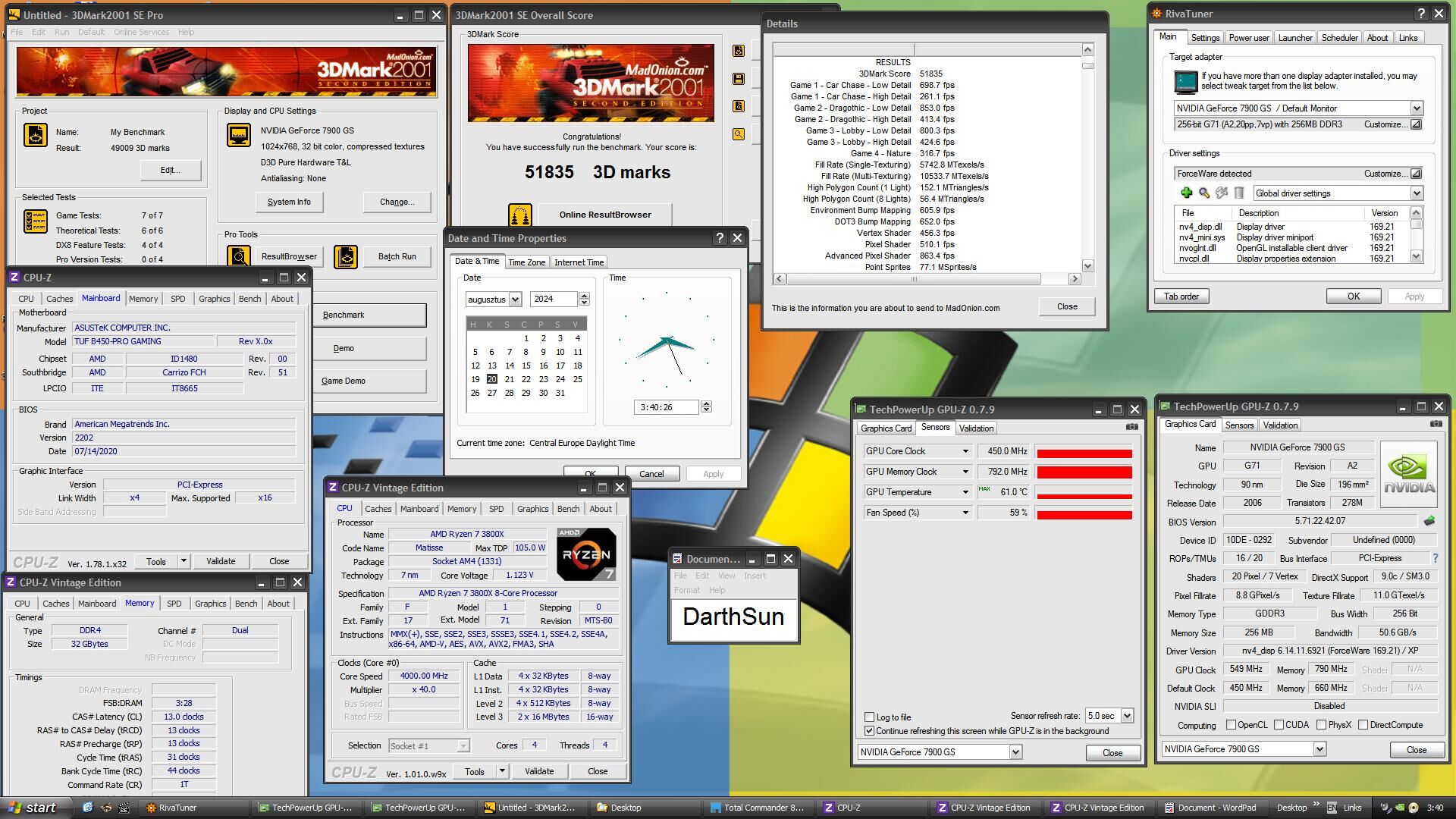Click the ResultBrowser icon in Pro Tools
1456x819 pixels.
point(240,256)
